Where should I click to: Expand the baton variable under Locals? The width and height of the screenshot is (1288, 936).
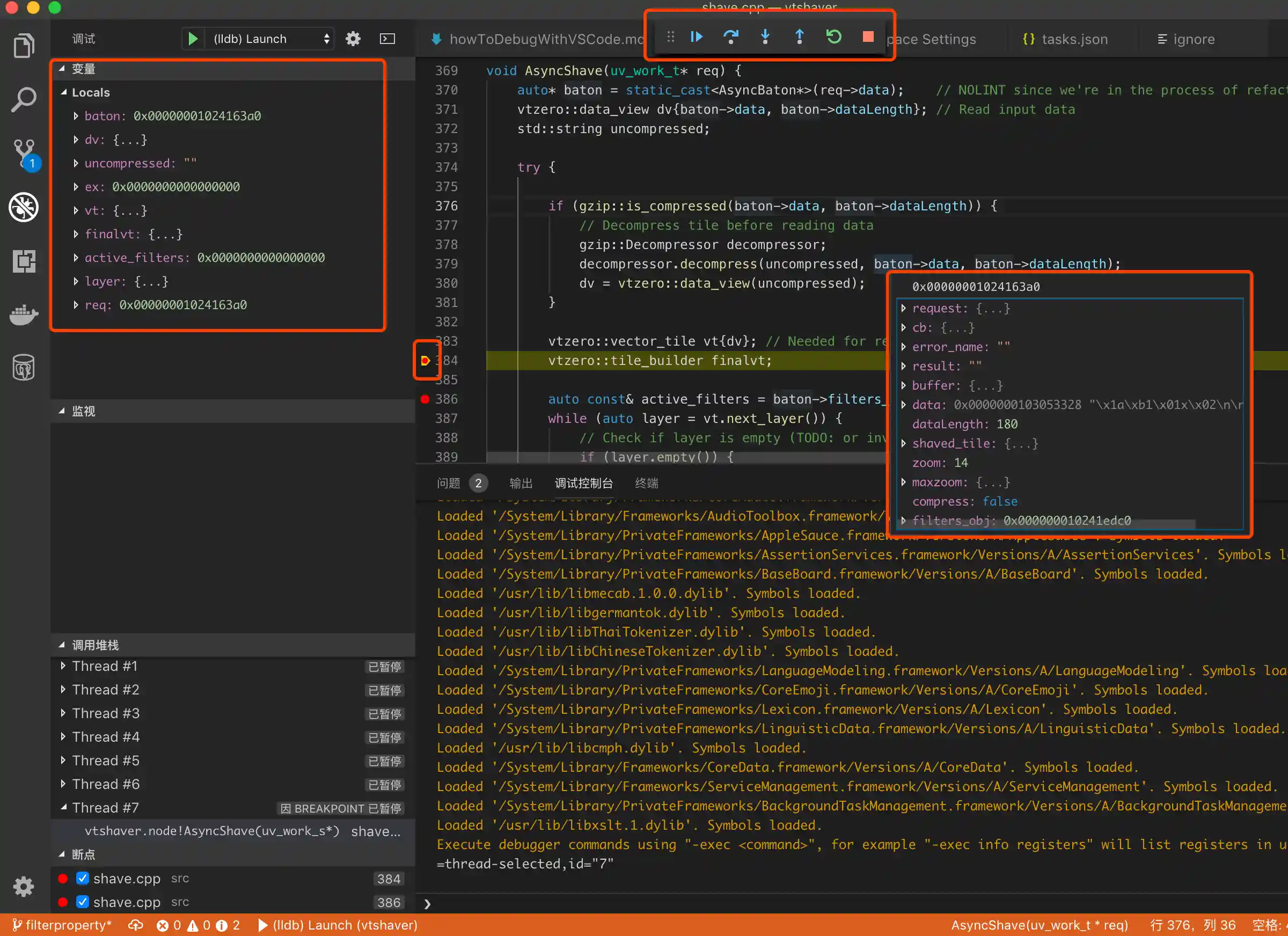tap(77, 115)
